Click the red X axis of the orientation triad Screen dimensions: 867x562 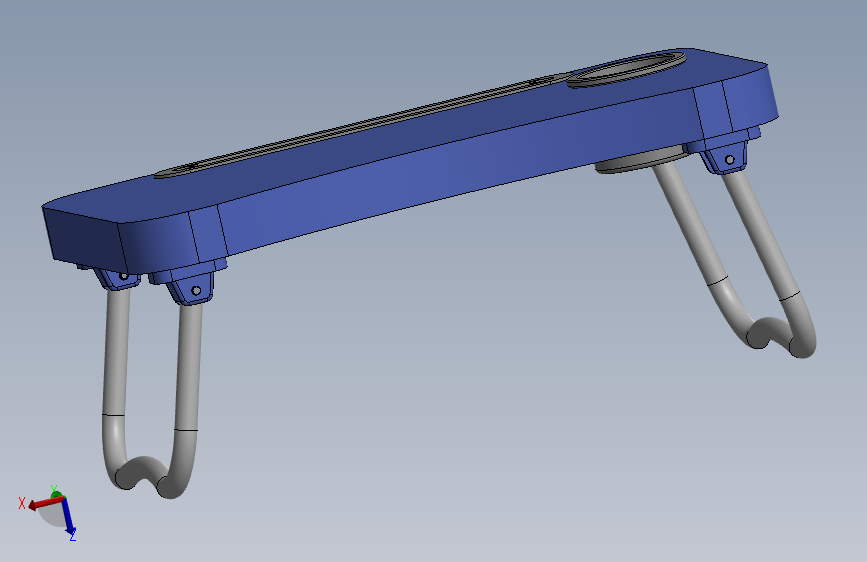[x=45, y=502]
